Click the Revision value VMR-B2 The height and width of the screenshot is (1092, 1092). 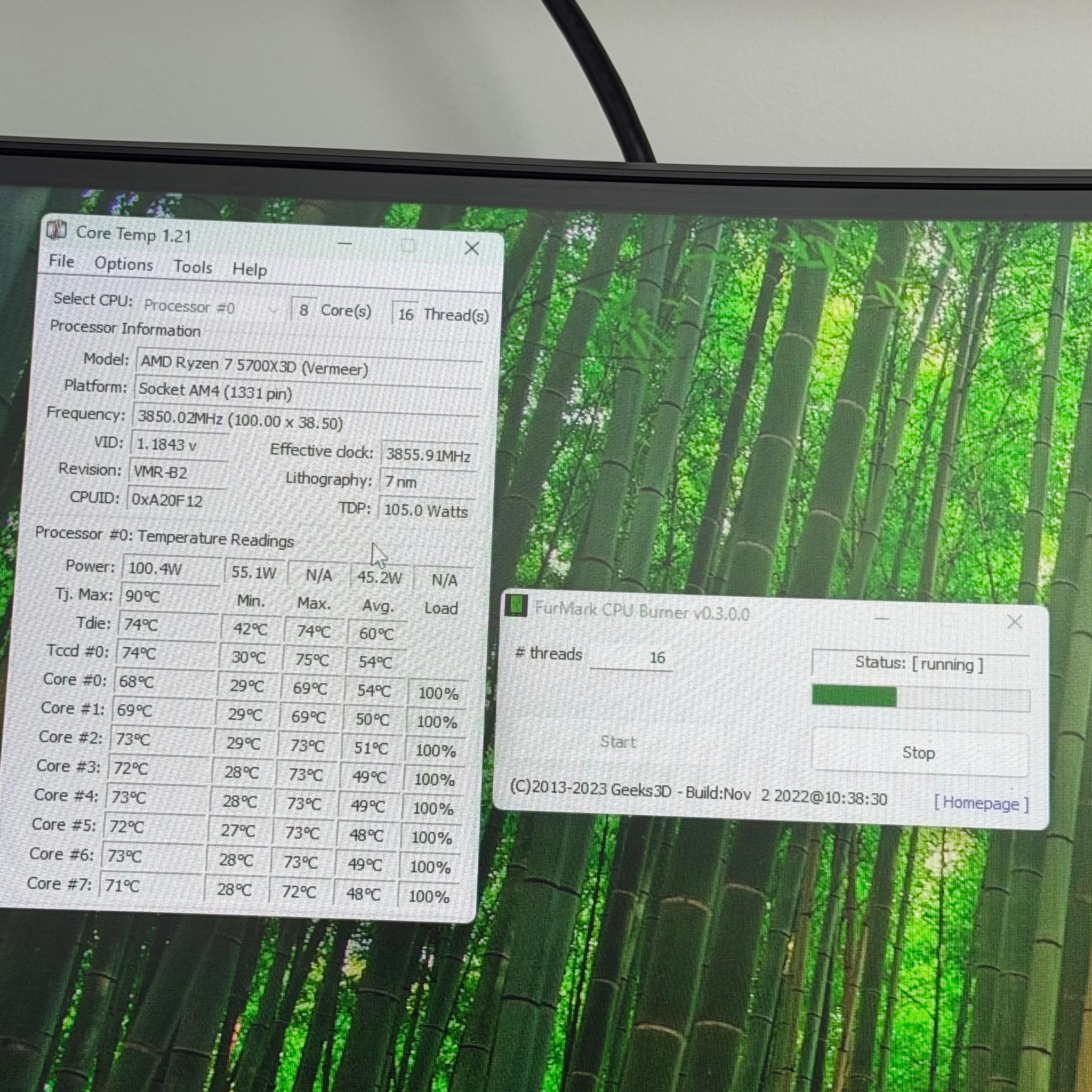[179, 472]
